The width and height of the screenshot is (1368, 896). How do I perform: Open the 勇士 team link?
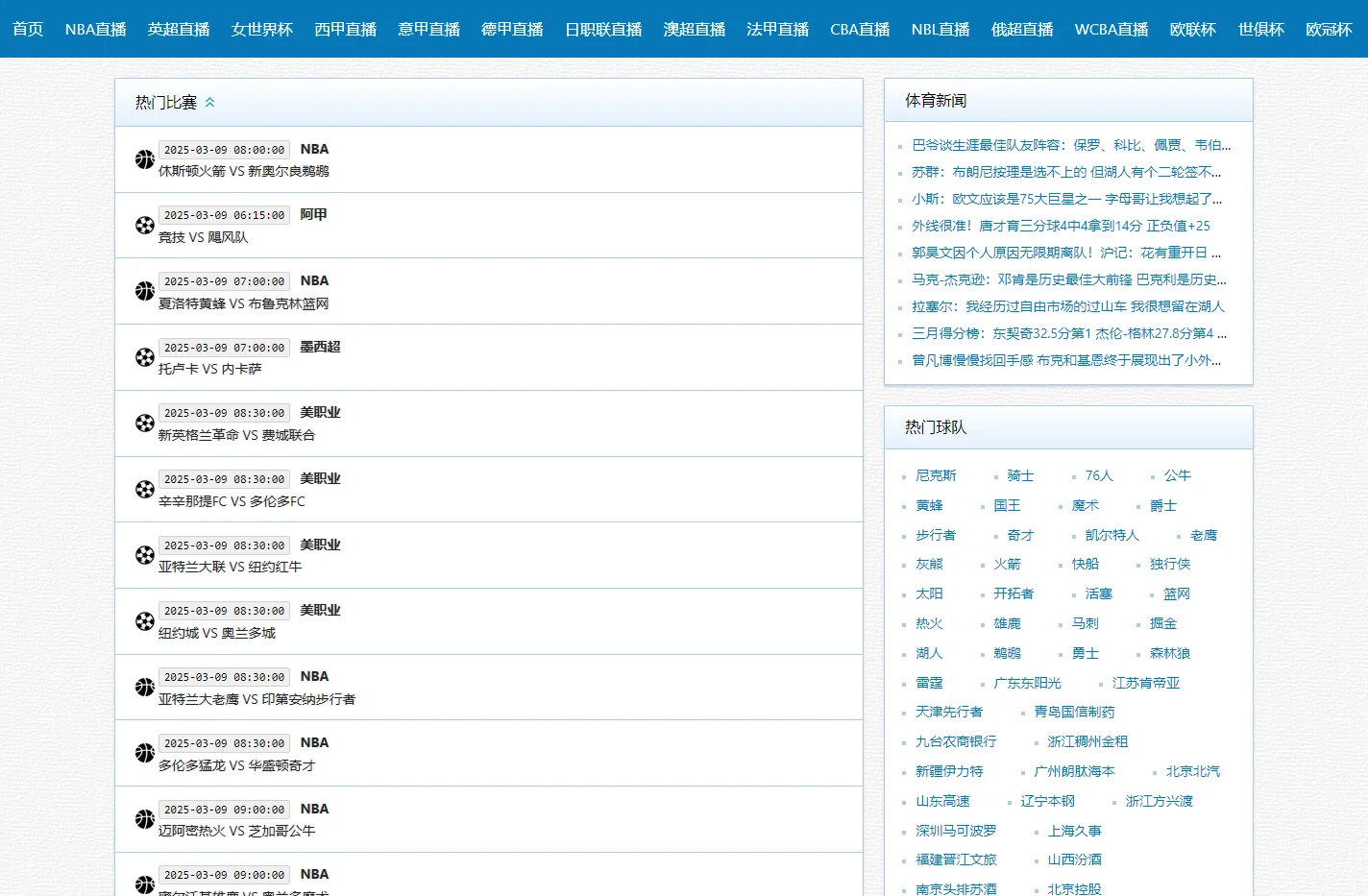point(1086,653)
